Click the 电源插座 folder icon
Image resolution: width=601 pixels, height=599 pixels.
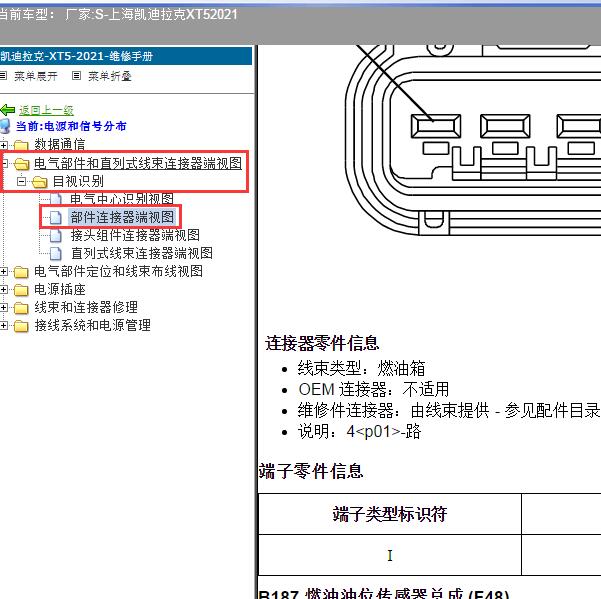21,290
